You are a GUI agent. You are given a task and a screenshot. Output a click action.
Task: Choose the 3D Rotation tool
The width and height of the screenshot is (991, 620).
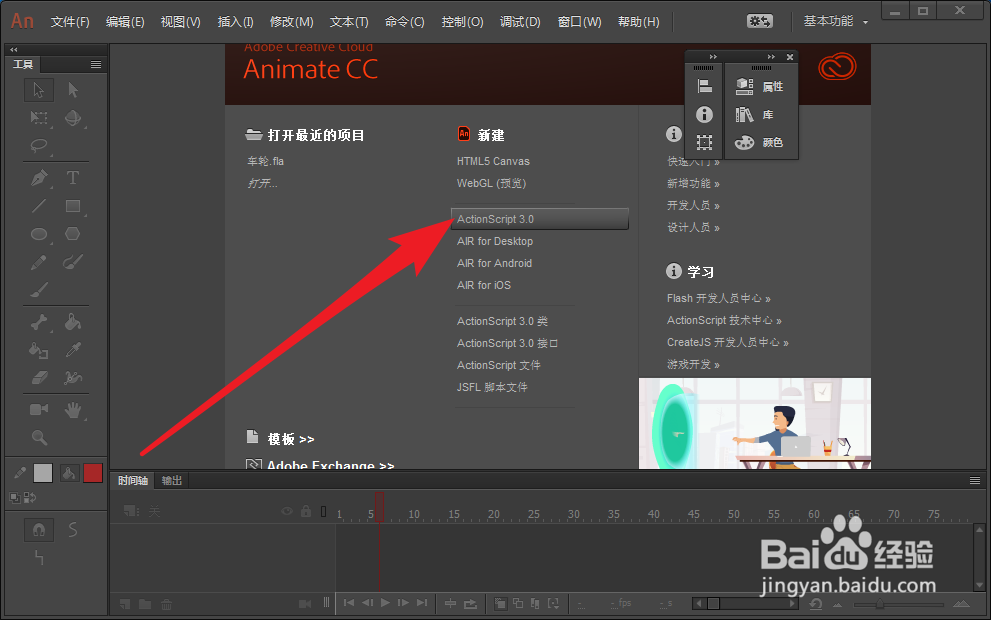tap(73, 118)
